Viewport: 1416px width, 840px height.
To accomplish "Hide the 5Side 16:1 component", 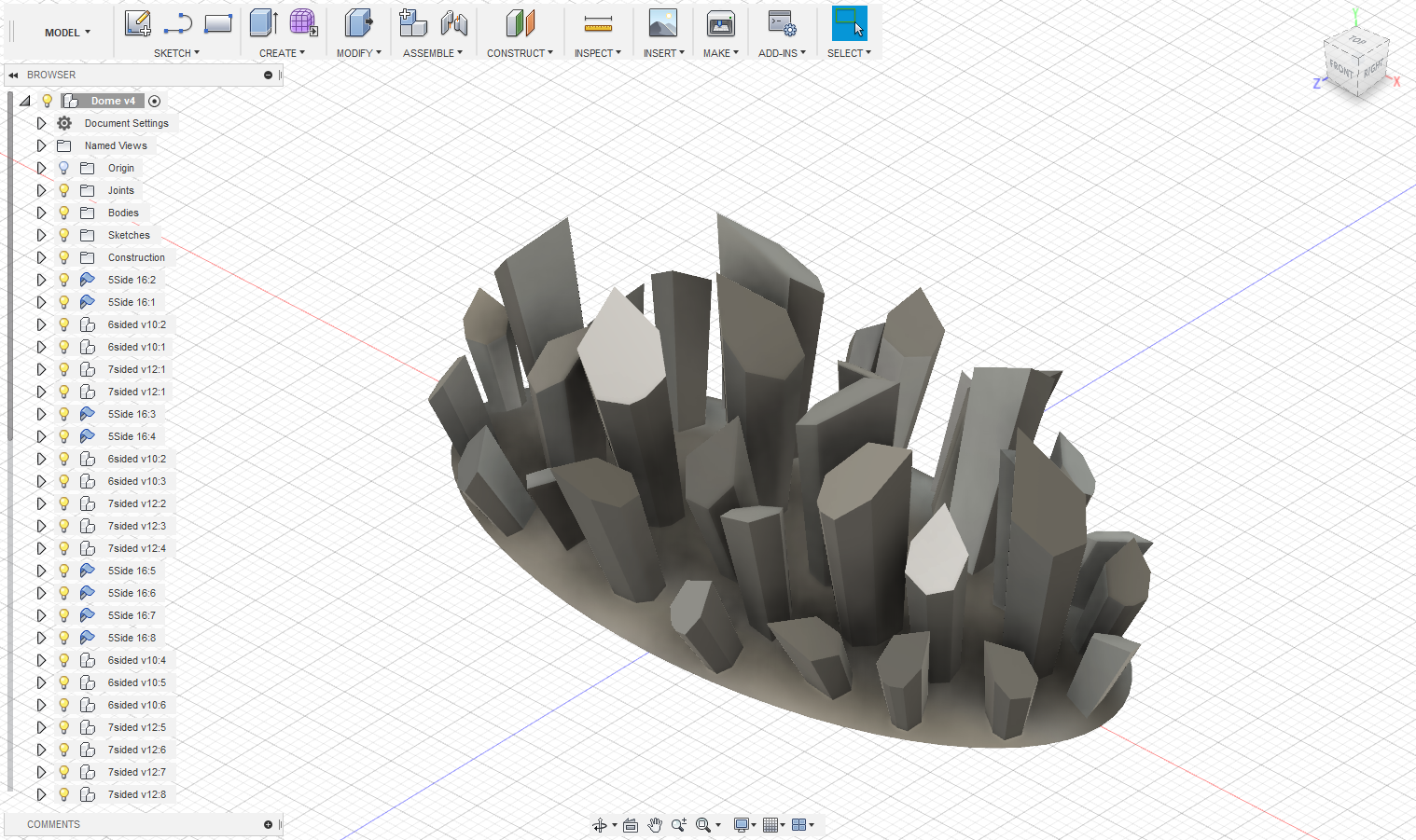I will coord(62,301).
